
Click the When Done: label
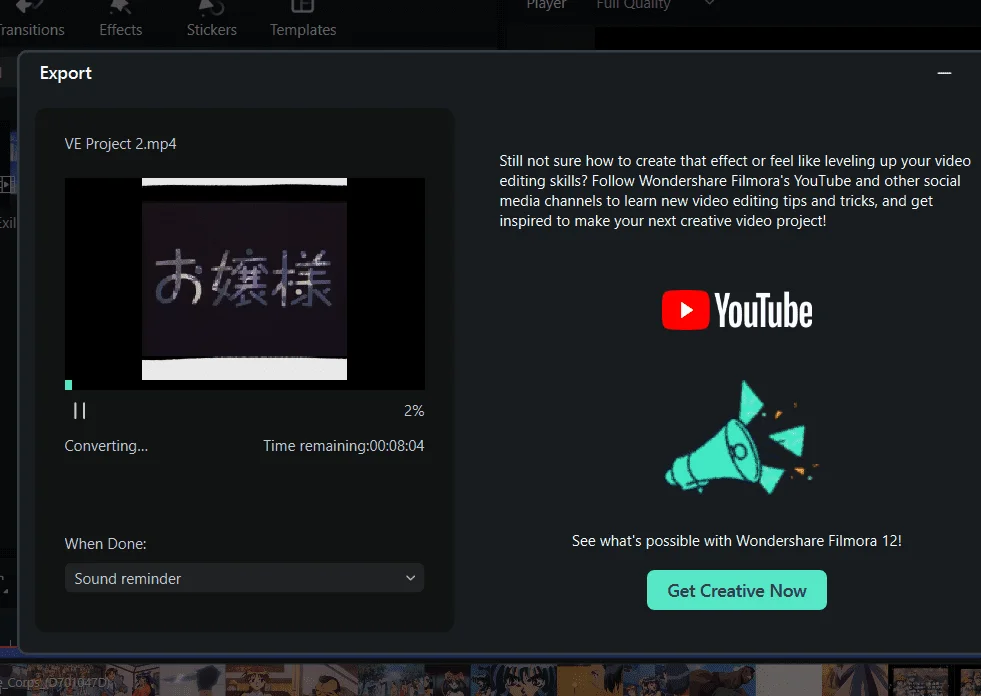pyautogui.click(x=105, y=544)
